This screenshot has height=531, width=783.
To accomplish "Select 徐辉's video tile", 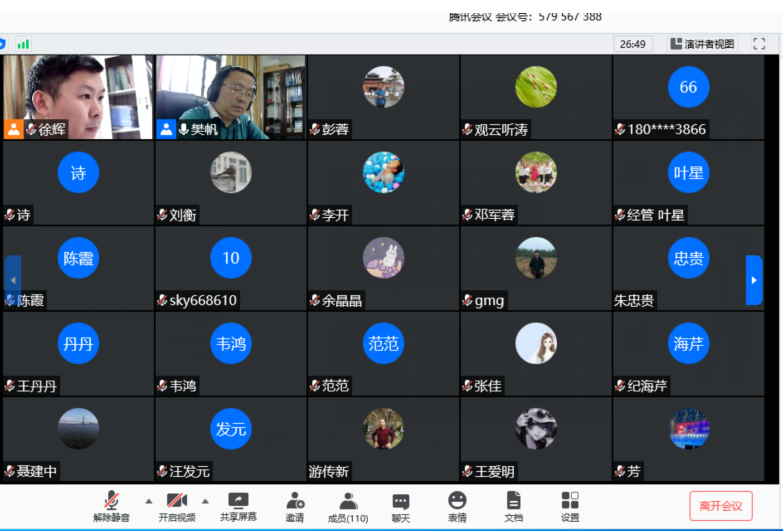I will (x=78, y=96).
